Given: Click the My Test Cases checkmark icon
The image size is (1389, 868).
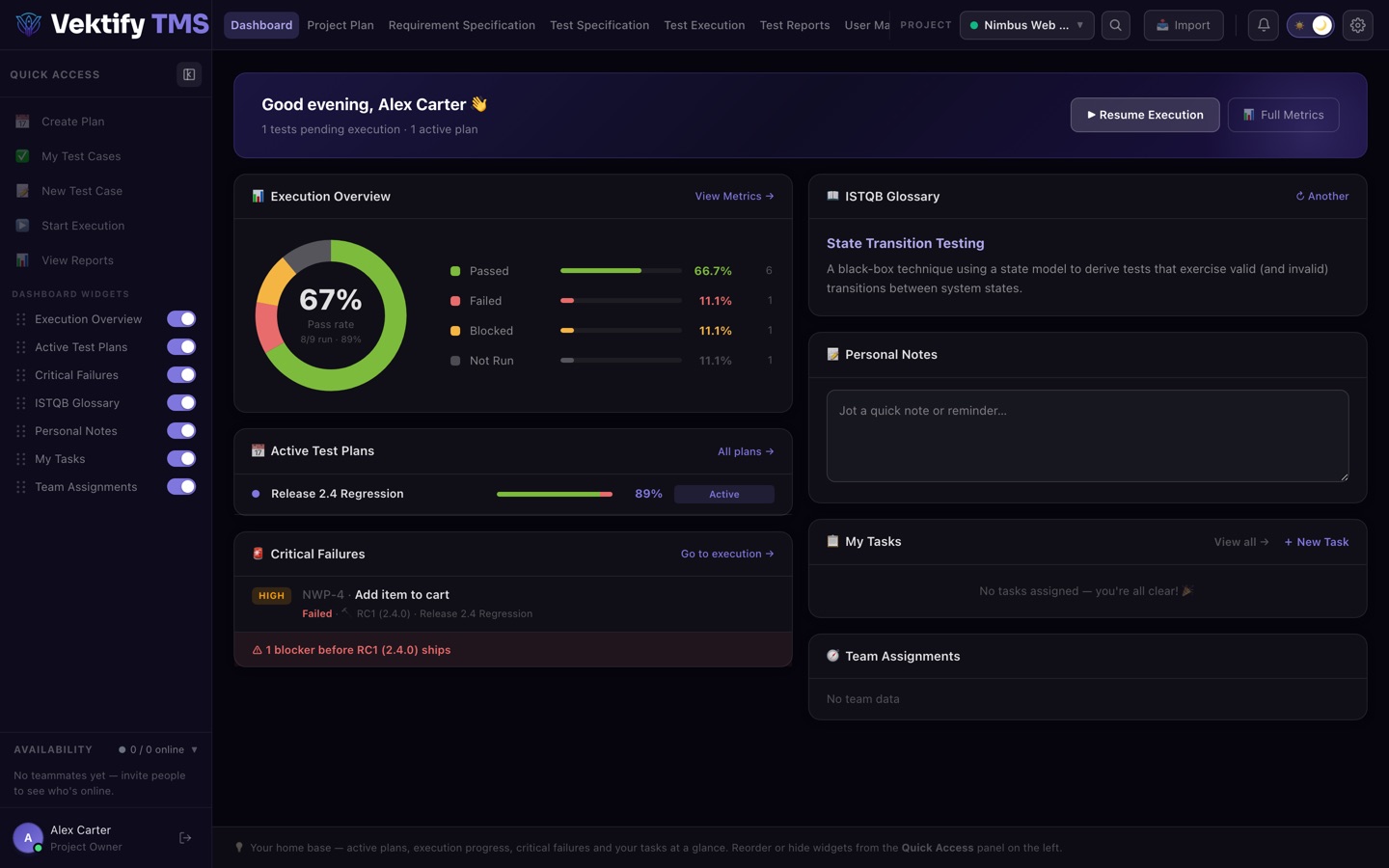Looking at the screenshot, I should pos(22,156).
